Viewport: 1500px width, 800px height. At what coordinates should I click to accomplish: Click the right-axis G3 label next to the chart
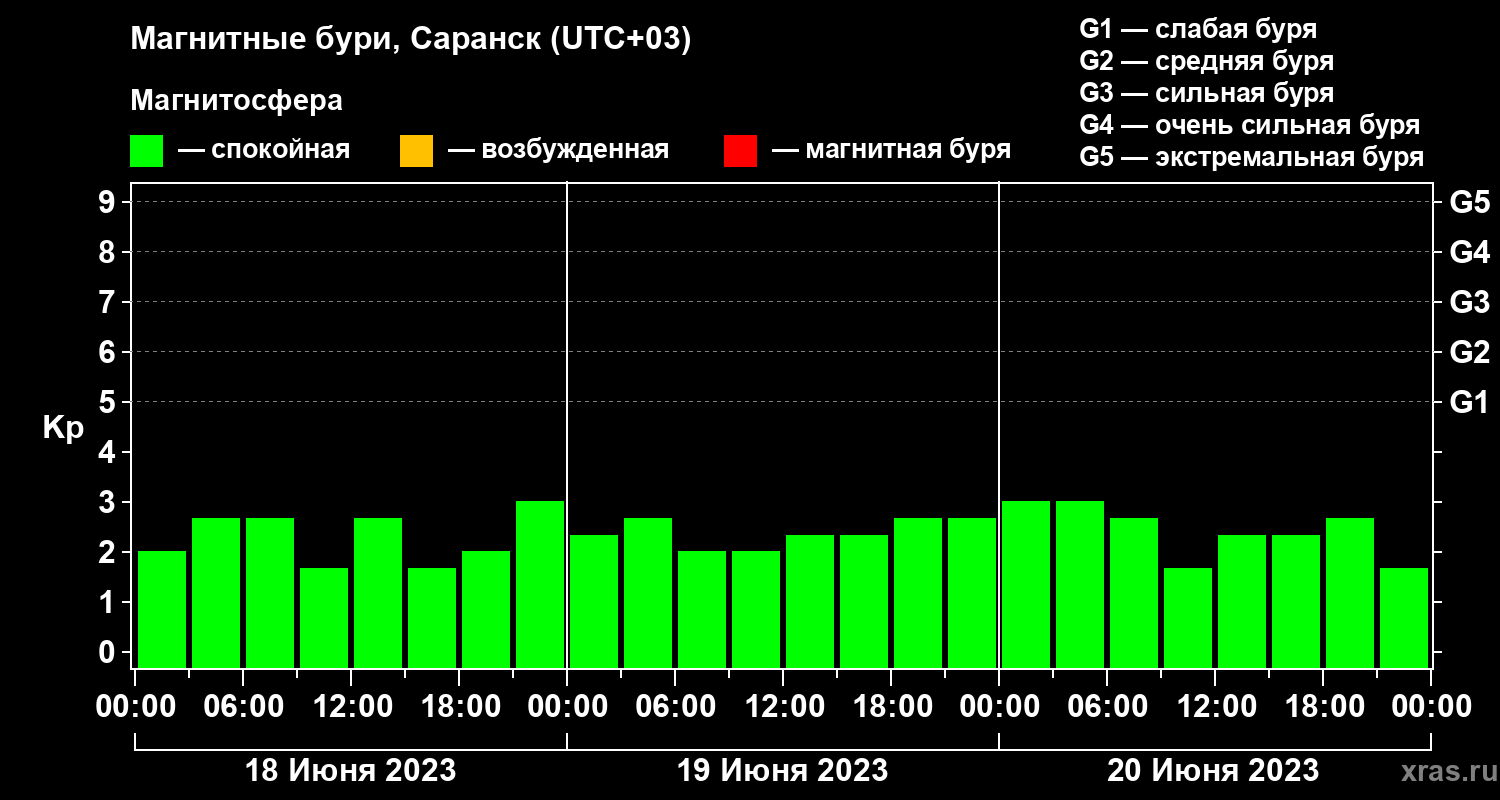point(1469,302)
